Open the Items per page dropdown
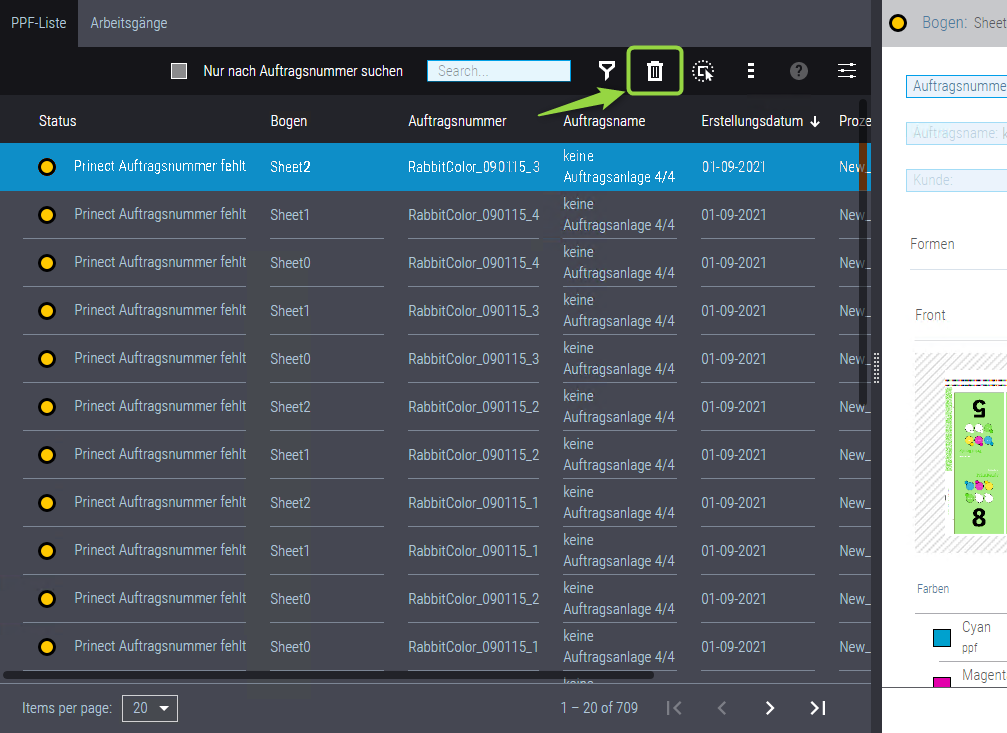 [149, 708]
